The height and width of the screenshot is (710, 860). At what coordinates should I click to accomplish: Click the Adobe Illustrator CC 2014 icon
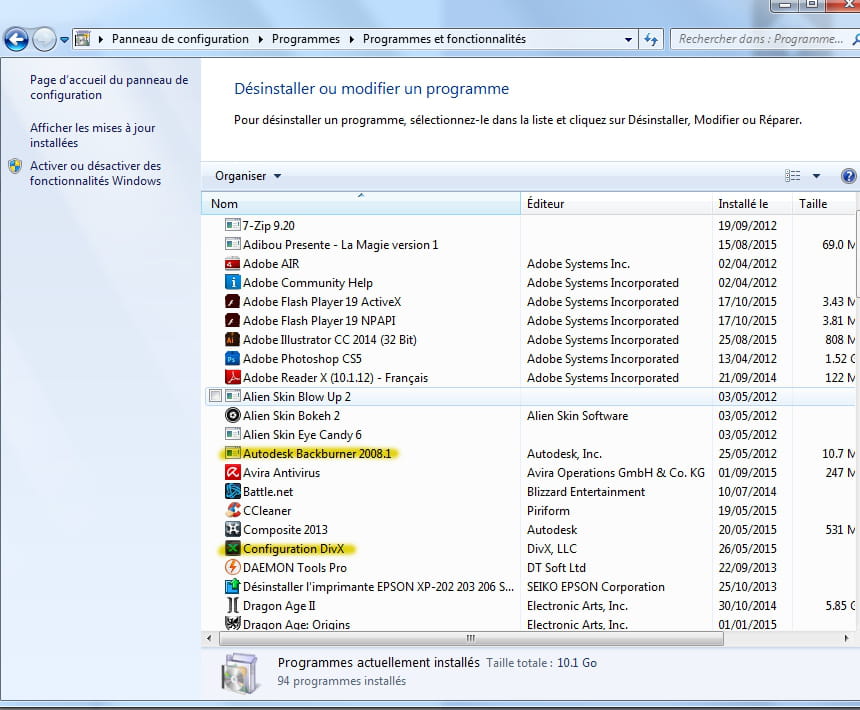[233, 339]
